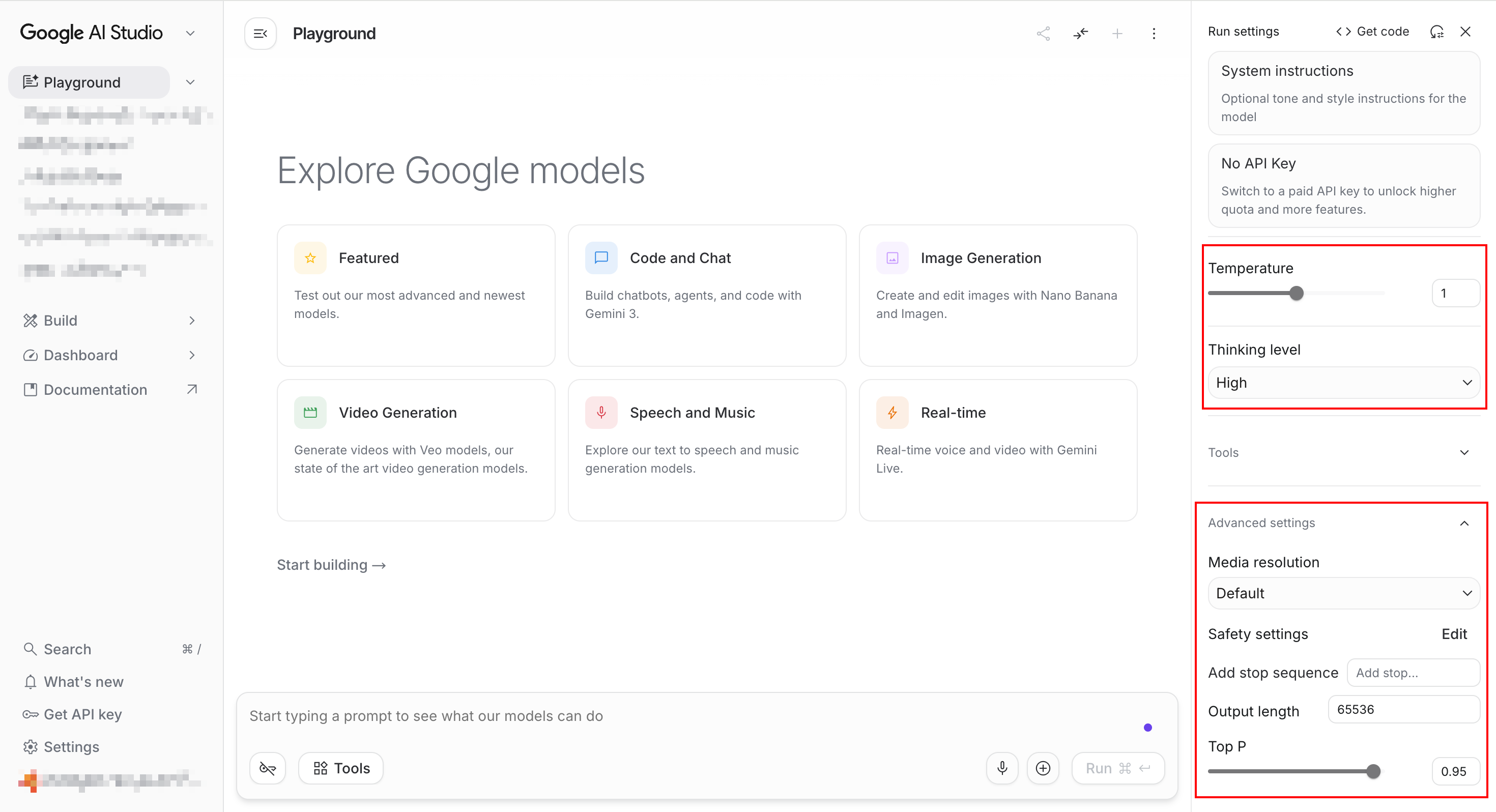
Task: Select Playground in the sidebar
Action: coord(89,82)
